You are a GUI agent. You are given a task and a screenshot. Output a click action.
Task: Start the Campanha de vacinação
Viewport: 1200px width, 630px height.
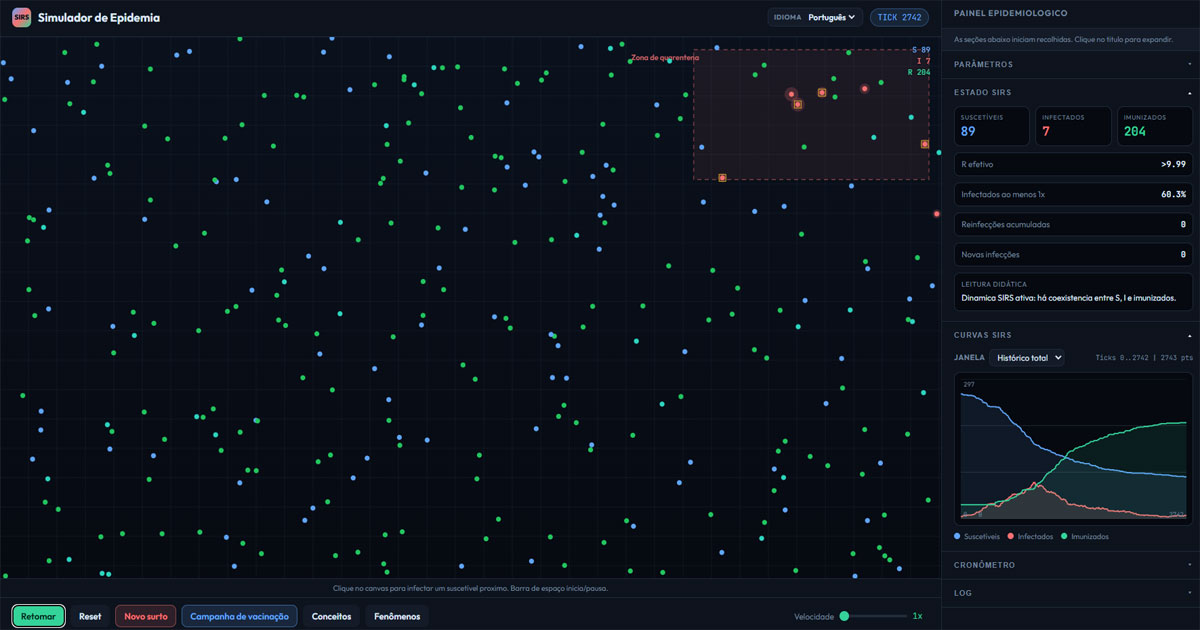coord(239,616)
